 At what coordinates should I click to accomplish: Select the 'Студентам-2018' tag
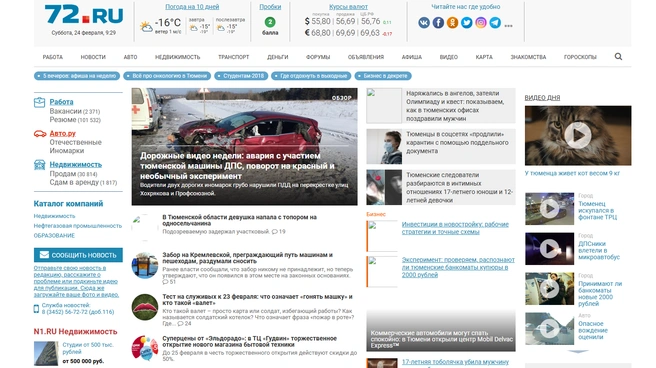[241, 76]
